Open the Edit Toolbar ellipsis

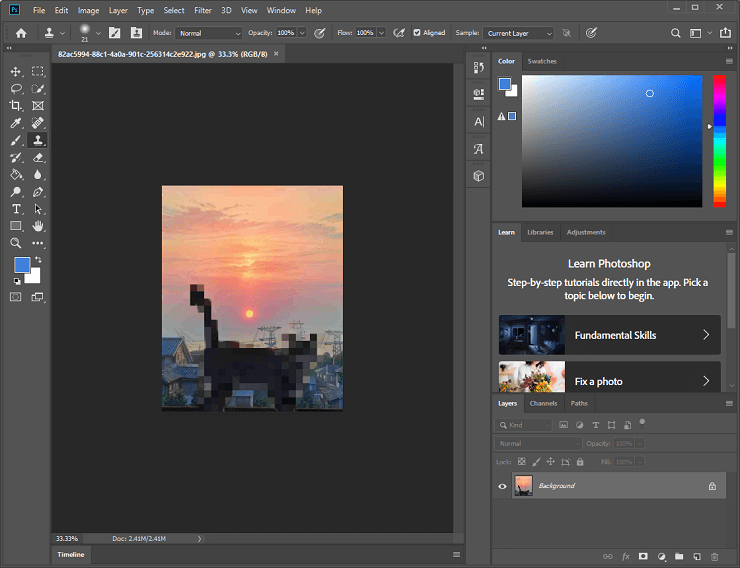tap(38, 243)
